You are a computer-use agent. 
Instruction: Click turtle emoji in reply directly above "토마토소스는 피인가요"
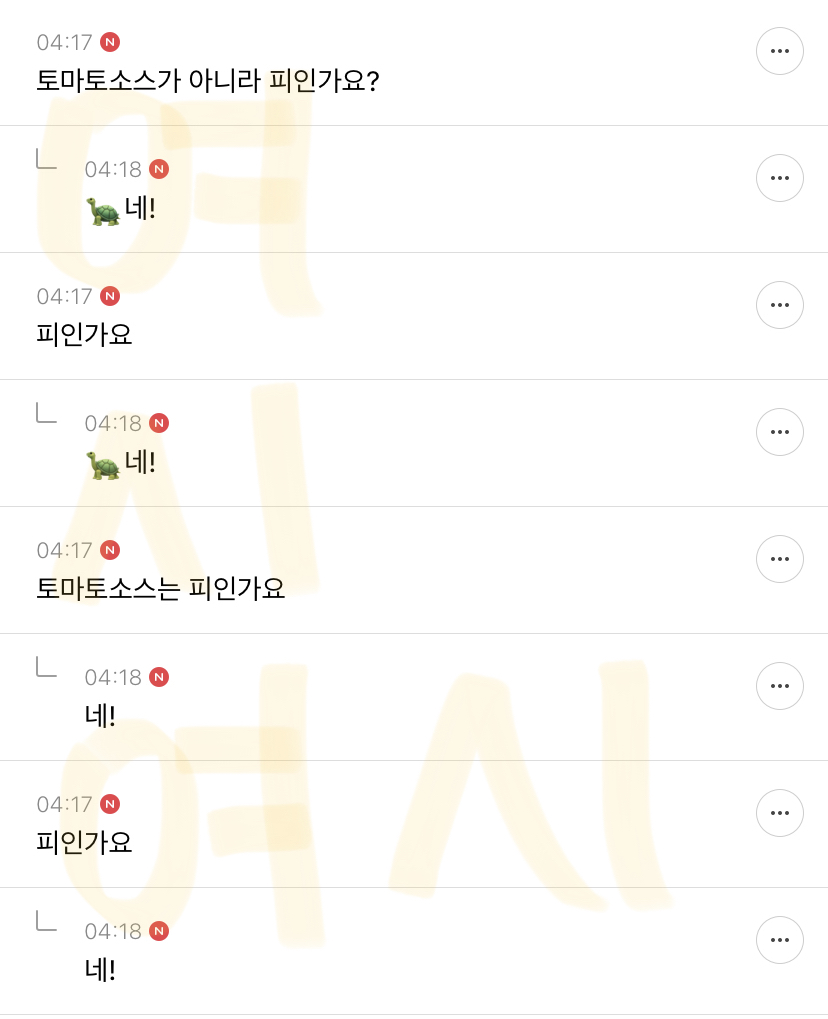point(102,465)
